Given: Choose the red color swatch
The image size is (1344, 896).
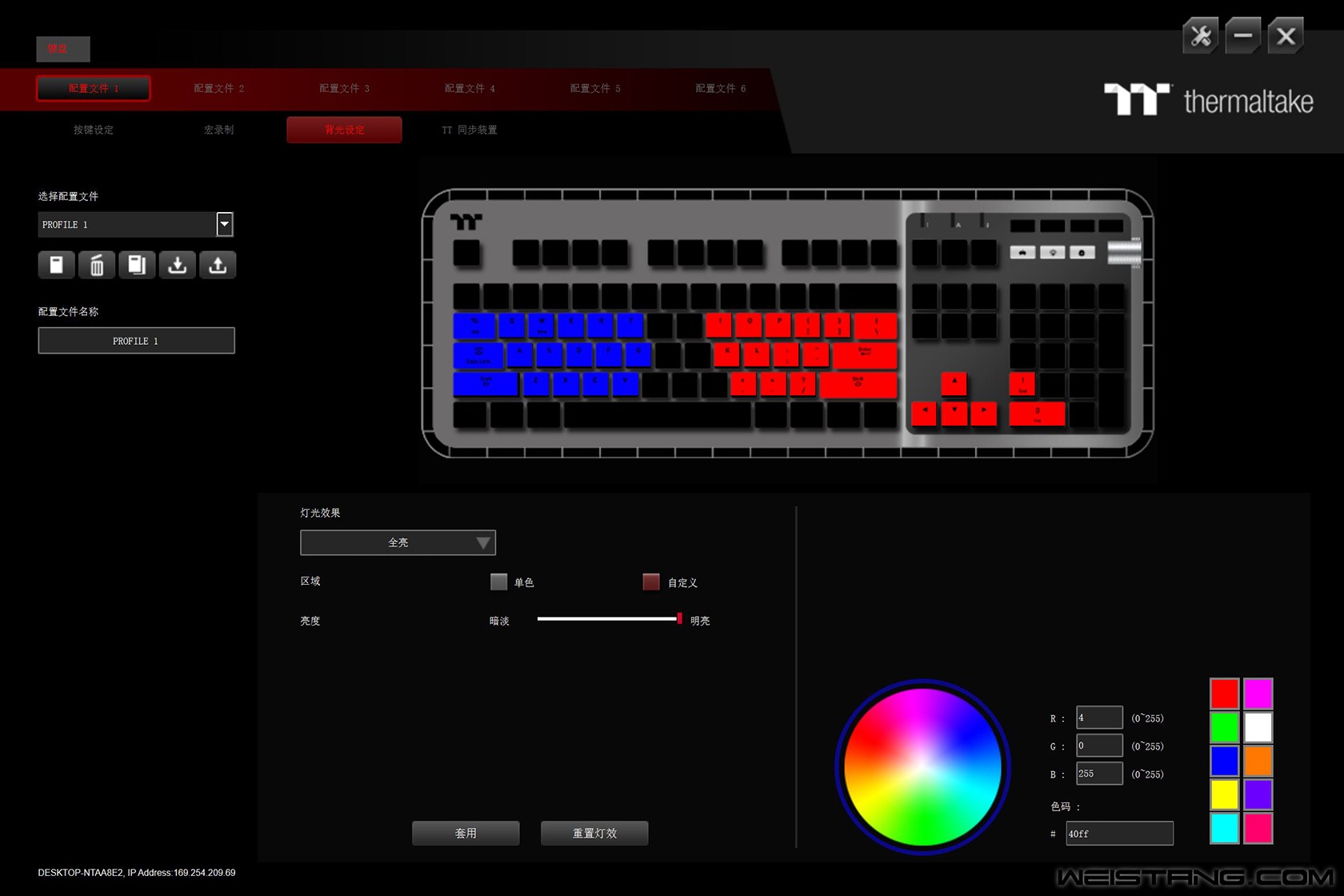Looking at the screenshot, I should [1224, 694].
